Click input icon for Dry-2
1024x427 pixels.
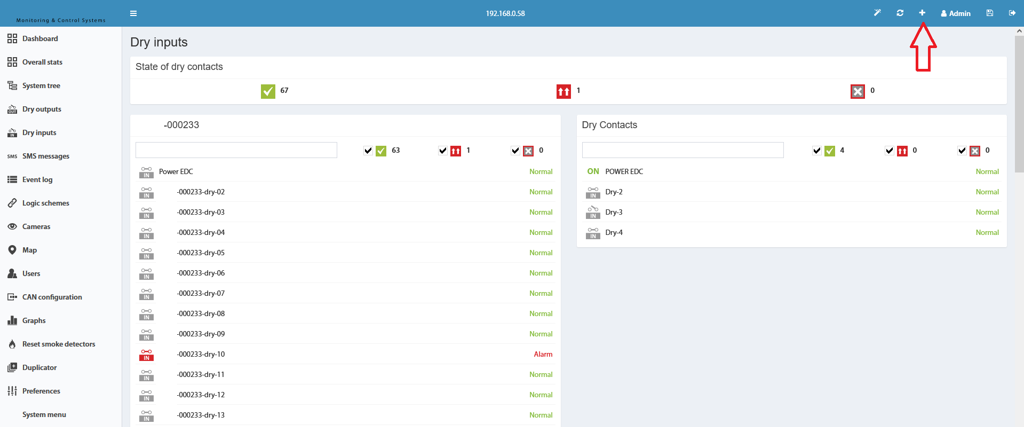[594, 192]
